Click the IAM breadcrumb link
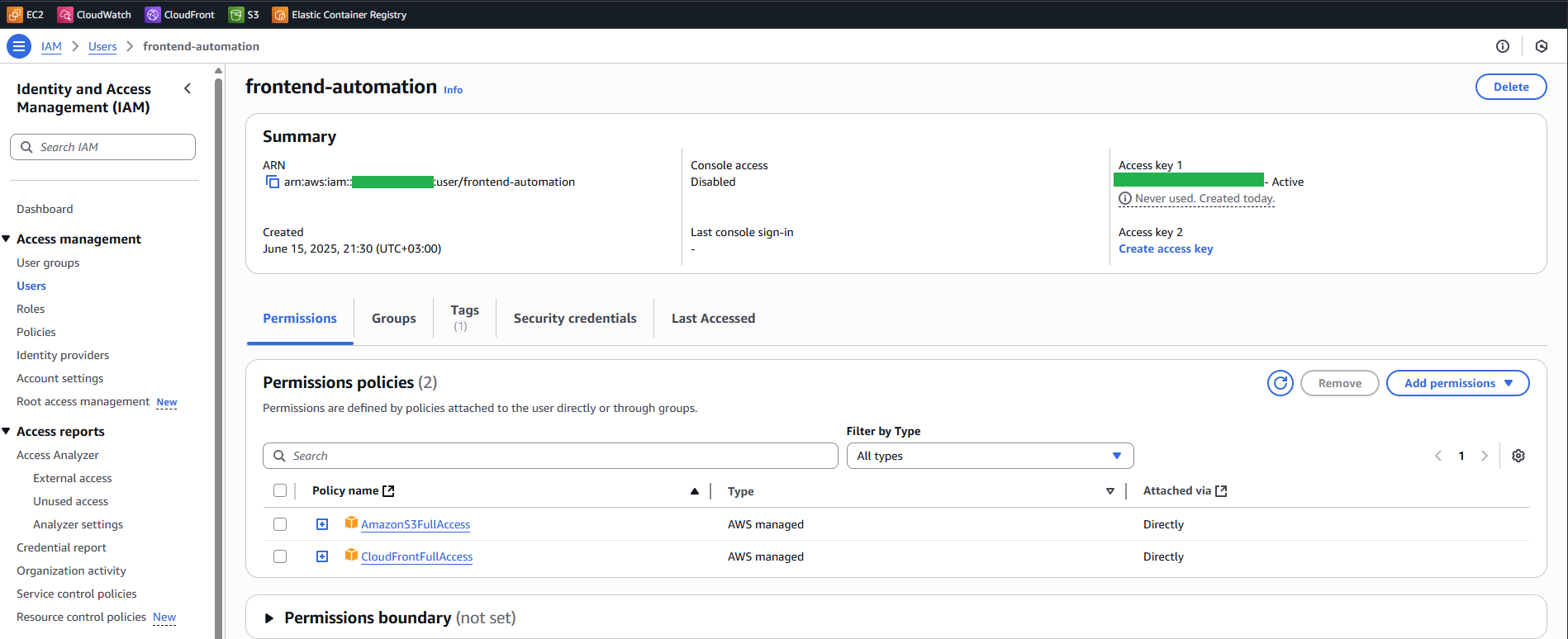Screen dimensions: 1568x639 point(51,46)
